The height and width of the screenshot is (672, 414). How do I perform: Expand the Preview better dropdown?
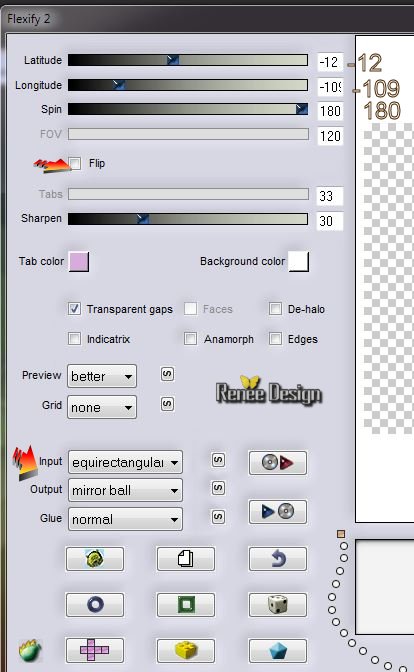[x=102, y=376]
